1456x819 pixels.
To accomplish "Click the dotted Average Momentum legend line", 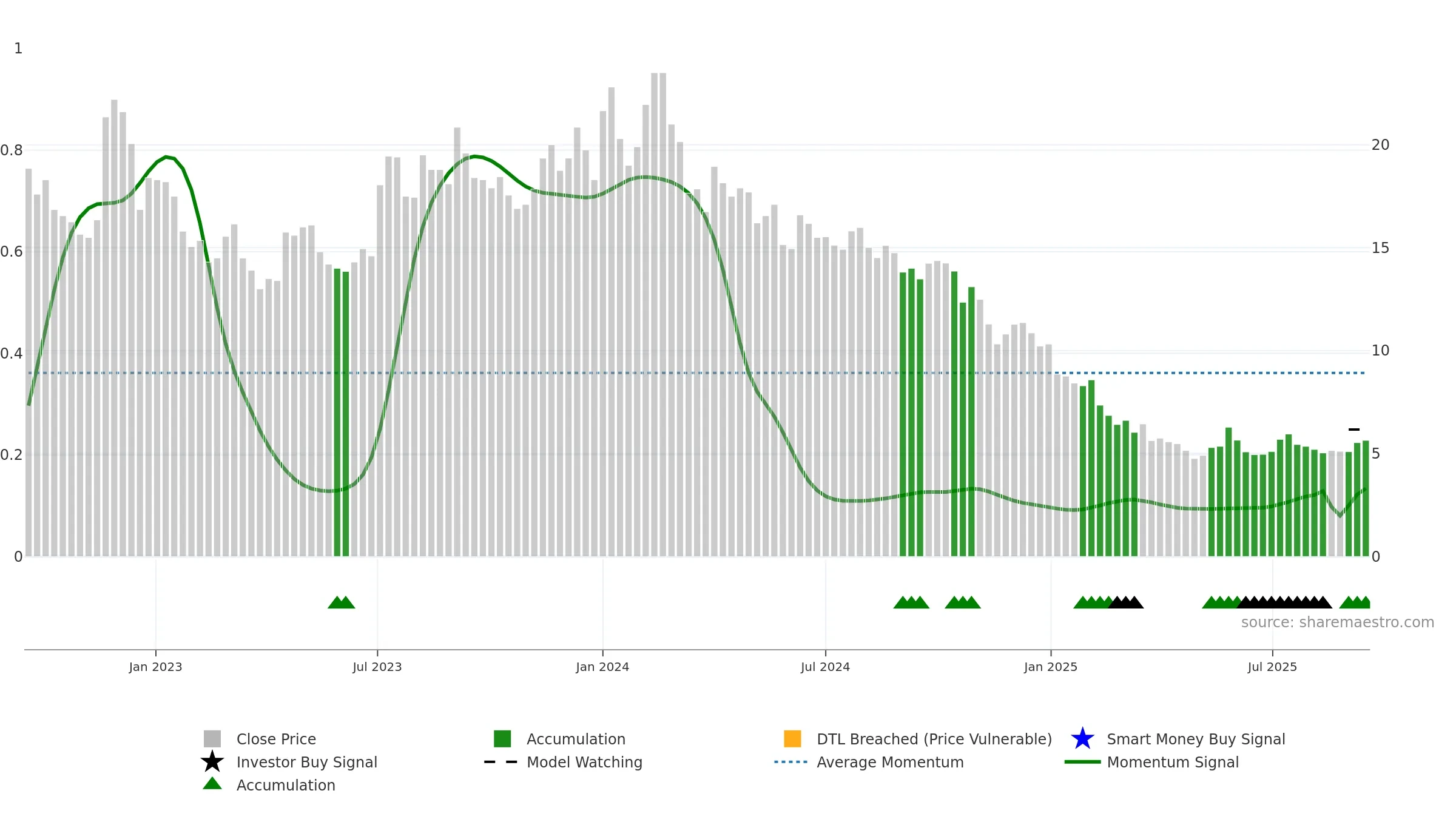I will 790,761.
